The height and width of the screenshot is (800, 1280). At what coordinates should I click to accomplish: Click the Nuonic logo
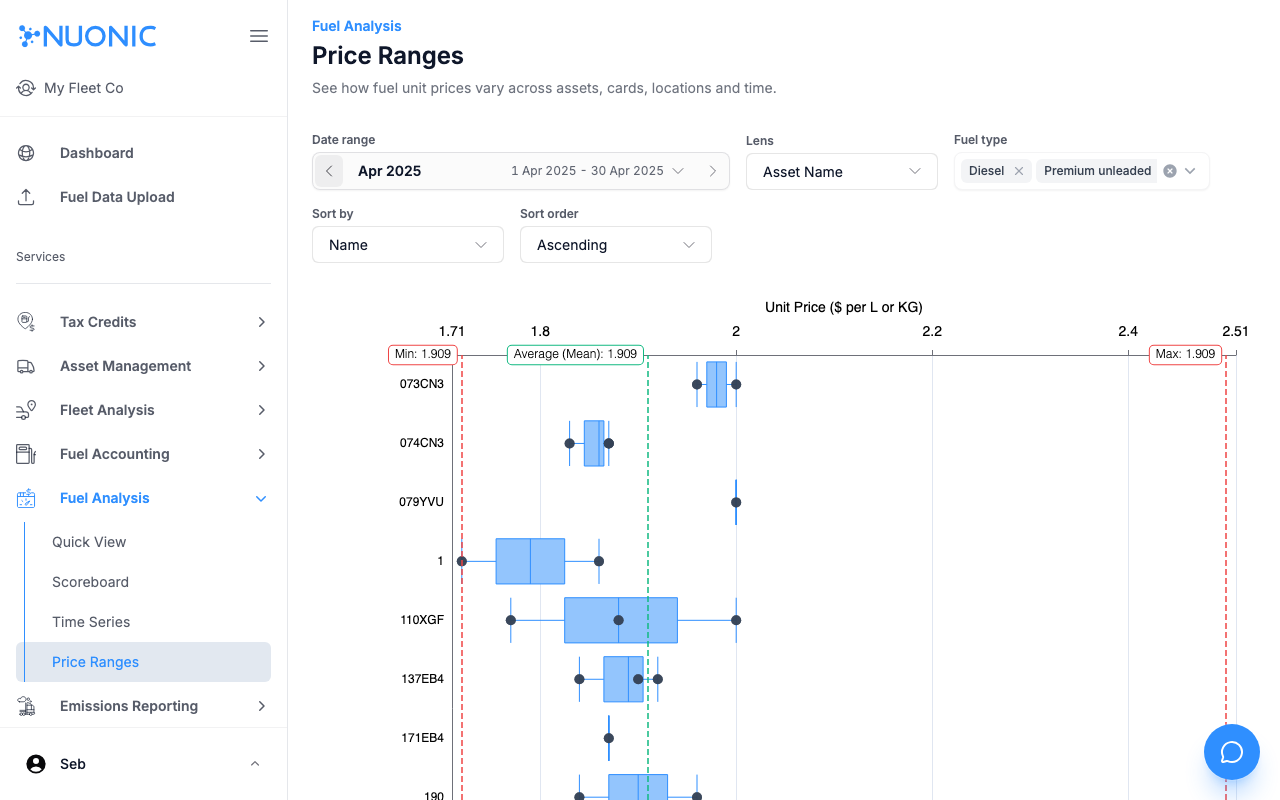[87, 36]
